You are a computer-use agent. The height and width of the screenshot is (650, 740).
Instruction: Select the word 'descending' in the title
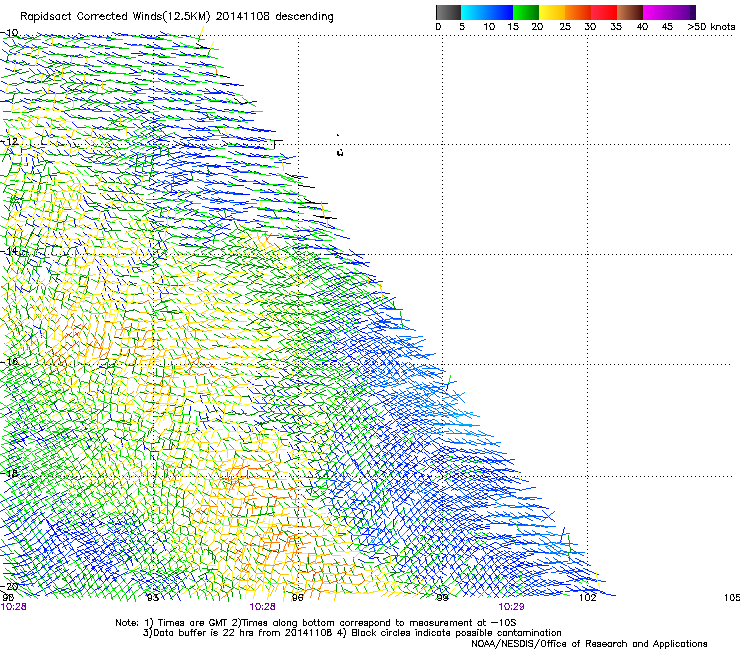pos(304,17)
